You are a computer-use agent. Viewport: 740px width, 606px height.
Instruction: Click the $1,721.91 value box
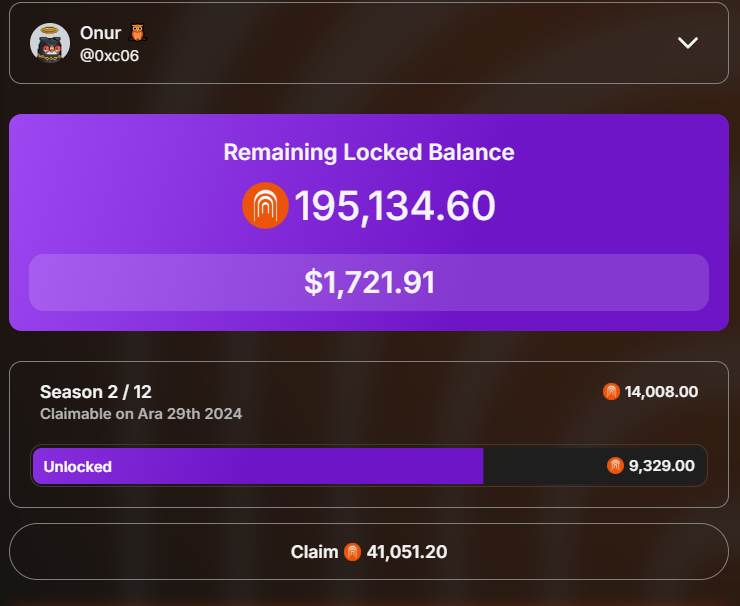[x=369, y=282]
